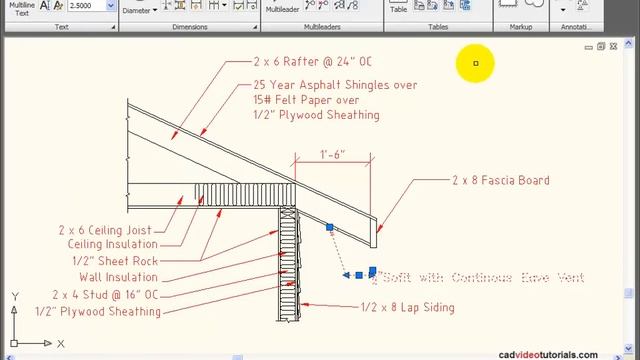The width and height of the screenshot is (640, 360).
Task: Open the Annotation scaling dropdown arrow
Action: [x=563, y=9]
